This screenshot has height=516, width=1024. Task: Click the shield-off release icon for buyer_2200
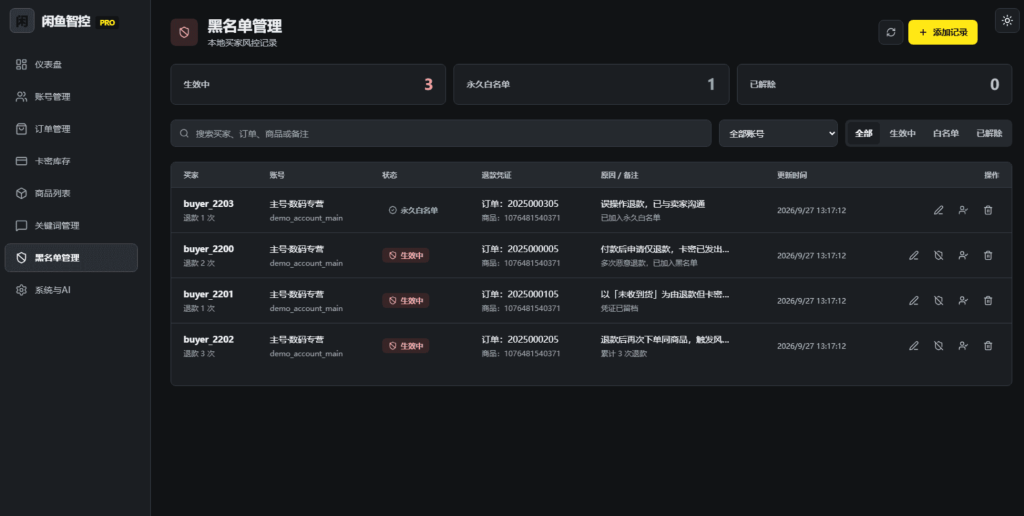point(938,255)
